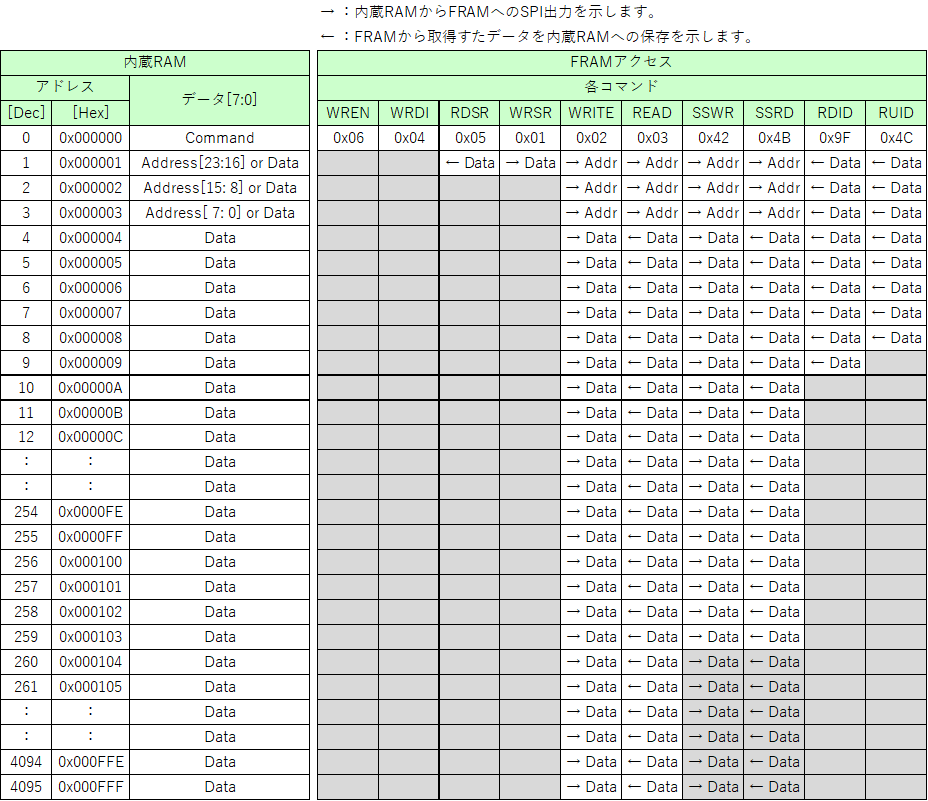The width and height of the screenshot is (928, 801).
Task: Select the Command cell at address 0x000000
Action: point(219,137)
